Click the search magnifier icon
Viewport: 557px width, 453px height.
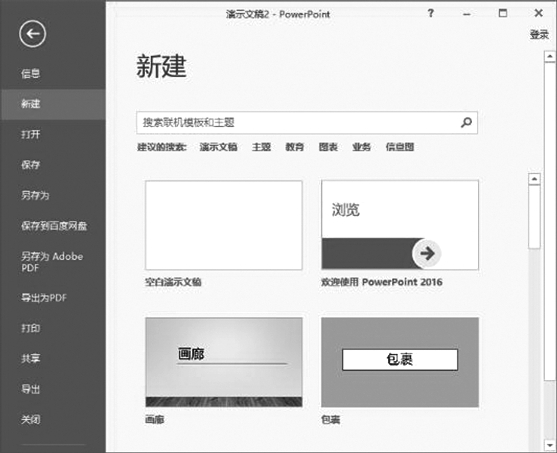[466, 123]
